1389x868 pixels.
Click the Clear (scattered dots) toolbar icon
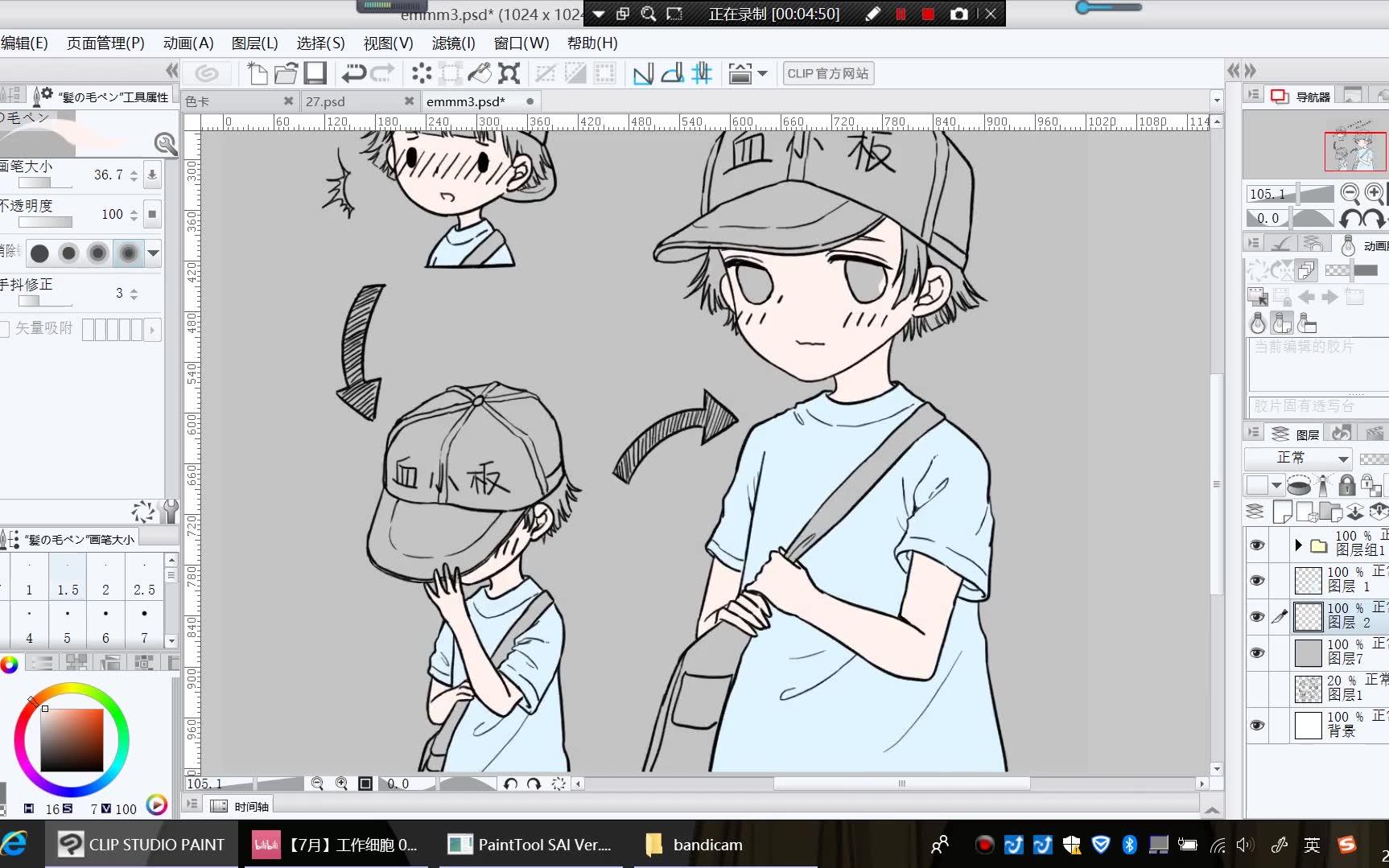pyautogui.click(x=422, y=73)
